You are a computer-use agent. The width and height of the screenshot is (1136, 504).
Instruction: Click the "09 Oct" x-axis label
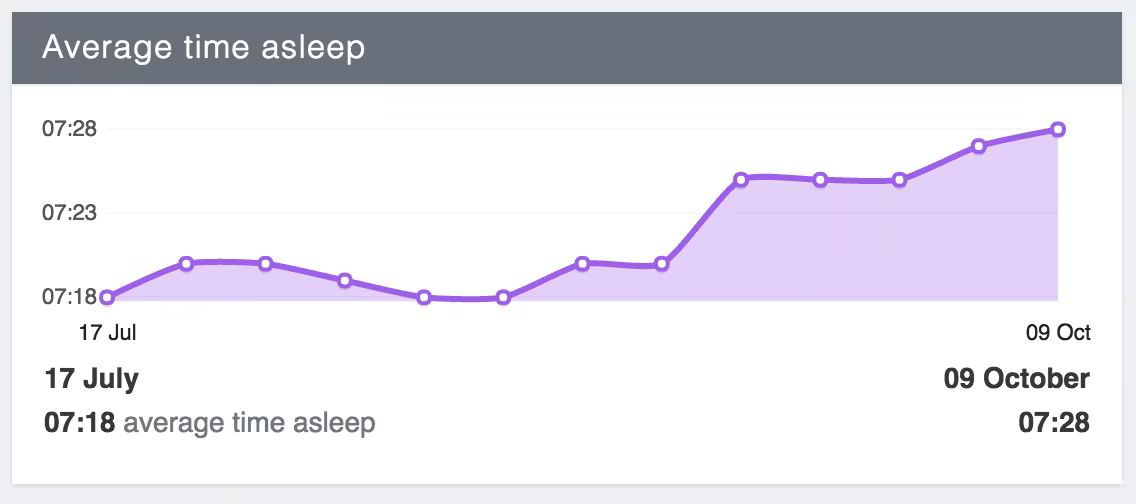tap(1060, 333)
